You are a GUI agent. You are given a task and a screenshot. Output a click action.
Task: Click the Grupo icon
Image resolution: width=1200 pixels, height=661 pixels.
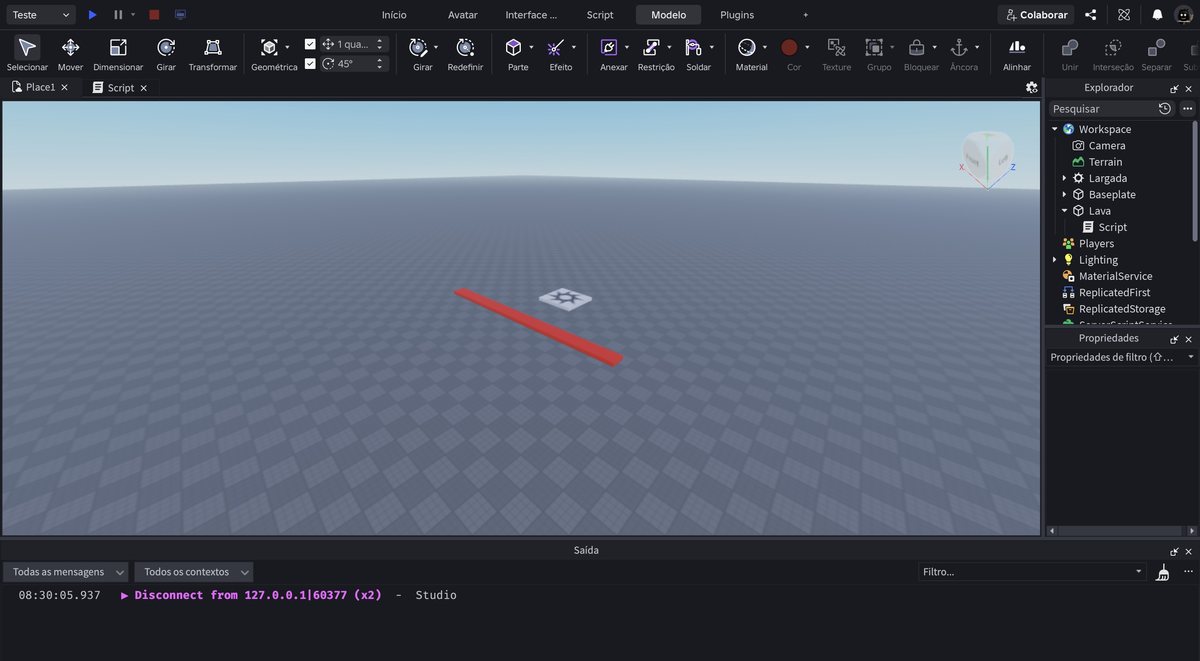click(874, 47)
